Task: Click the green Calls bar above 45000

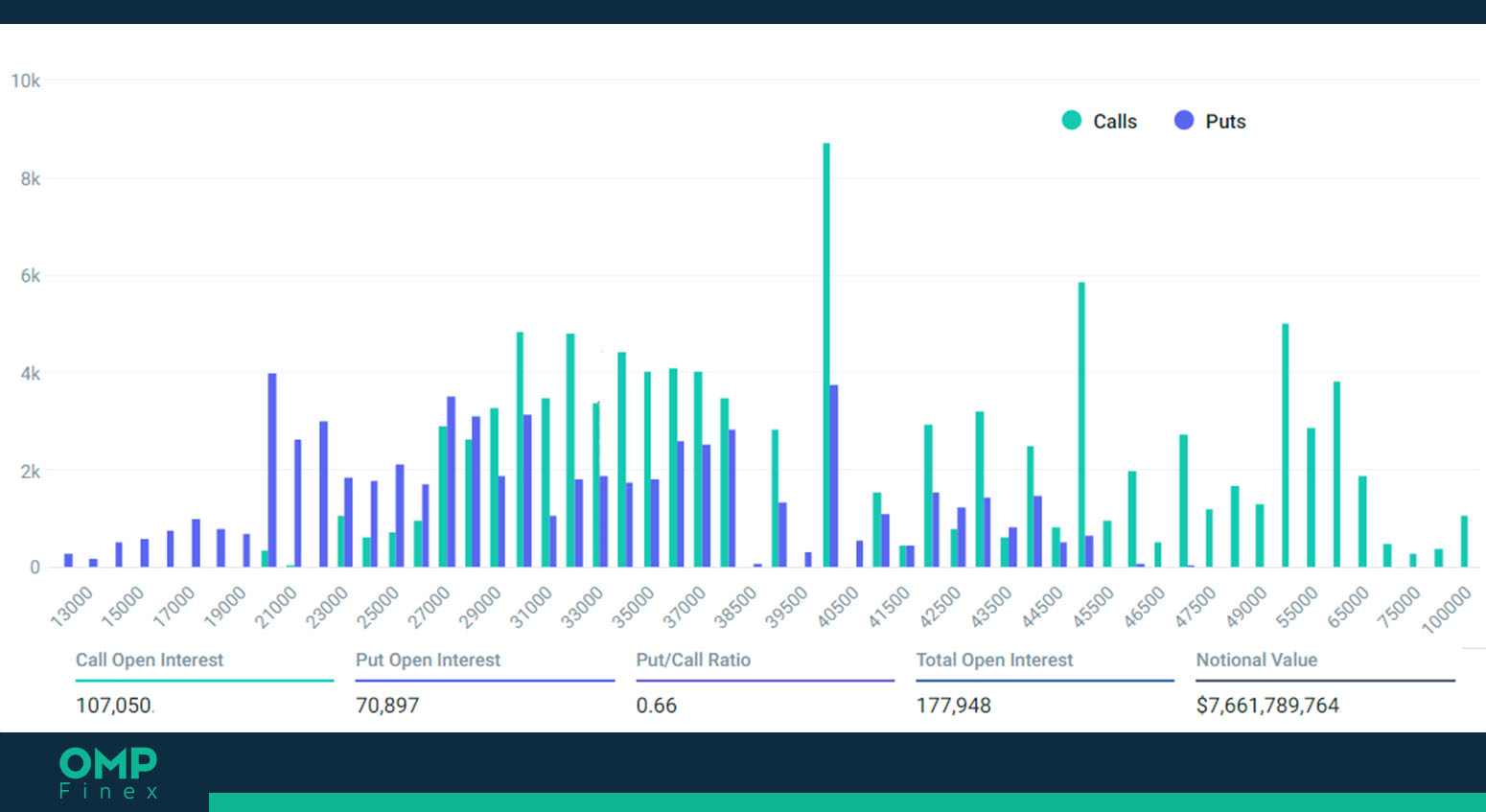Action: 1081,425
